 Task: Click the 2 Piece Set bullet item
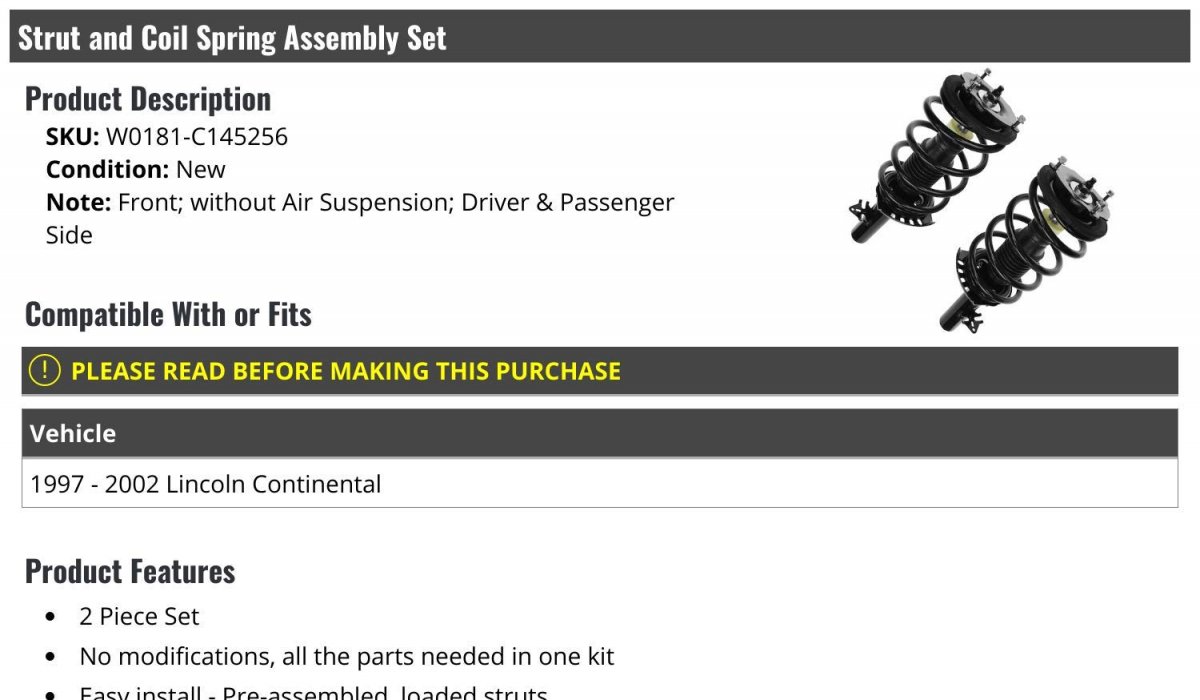coord(139,616)
